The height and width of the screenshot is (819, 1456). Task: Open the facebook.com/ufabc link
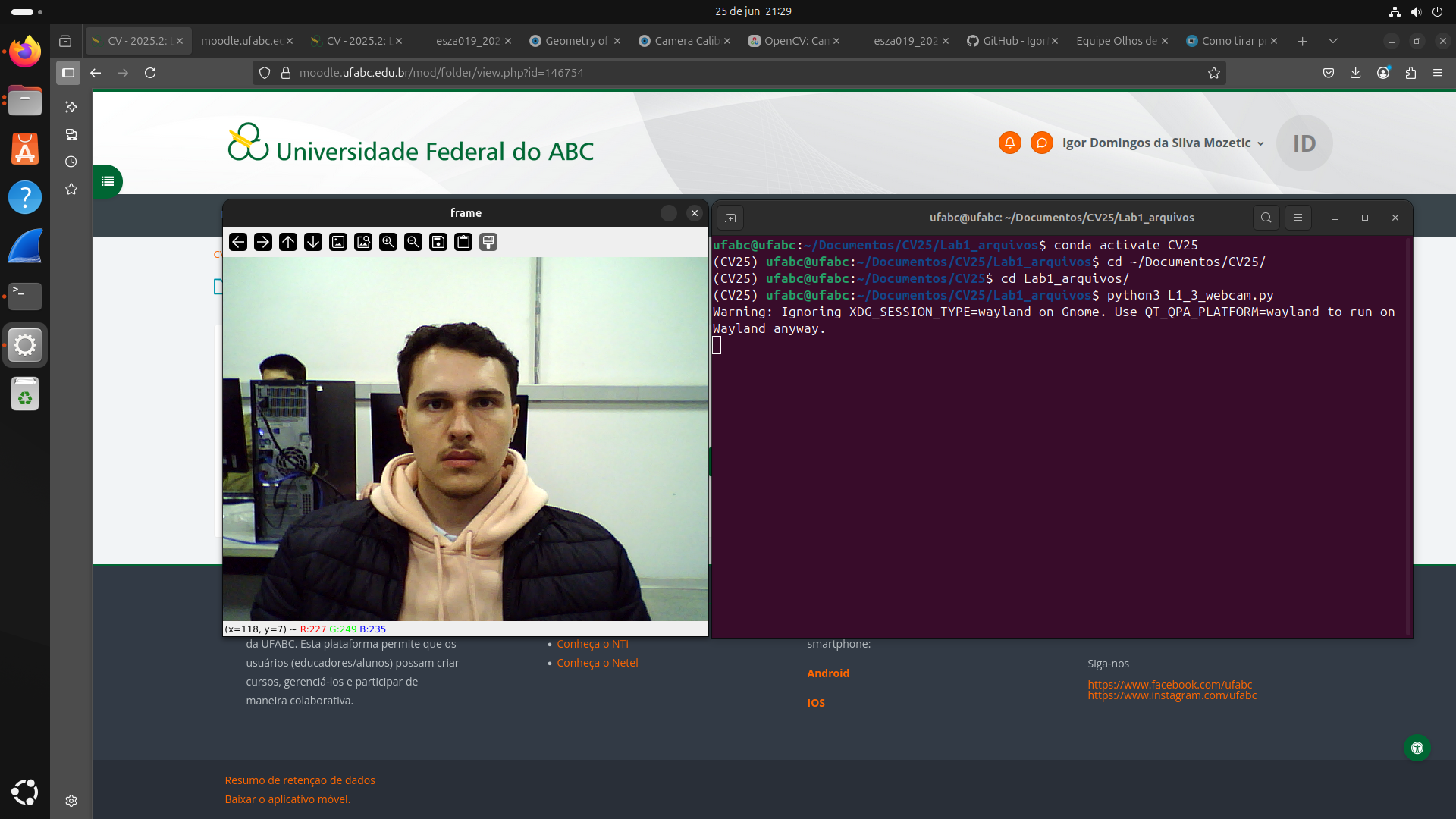[x=1169, y=684]
